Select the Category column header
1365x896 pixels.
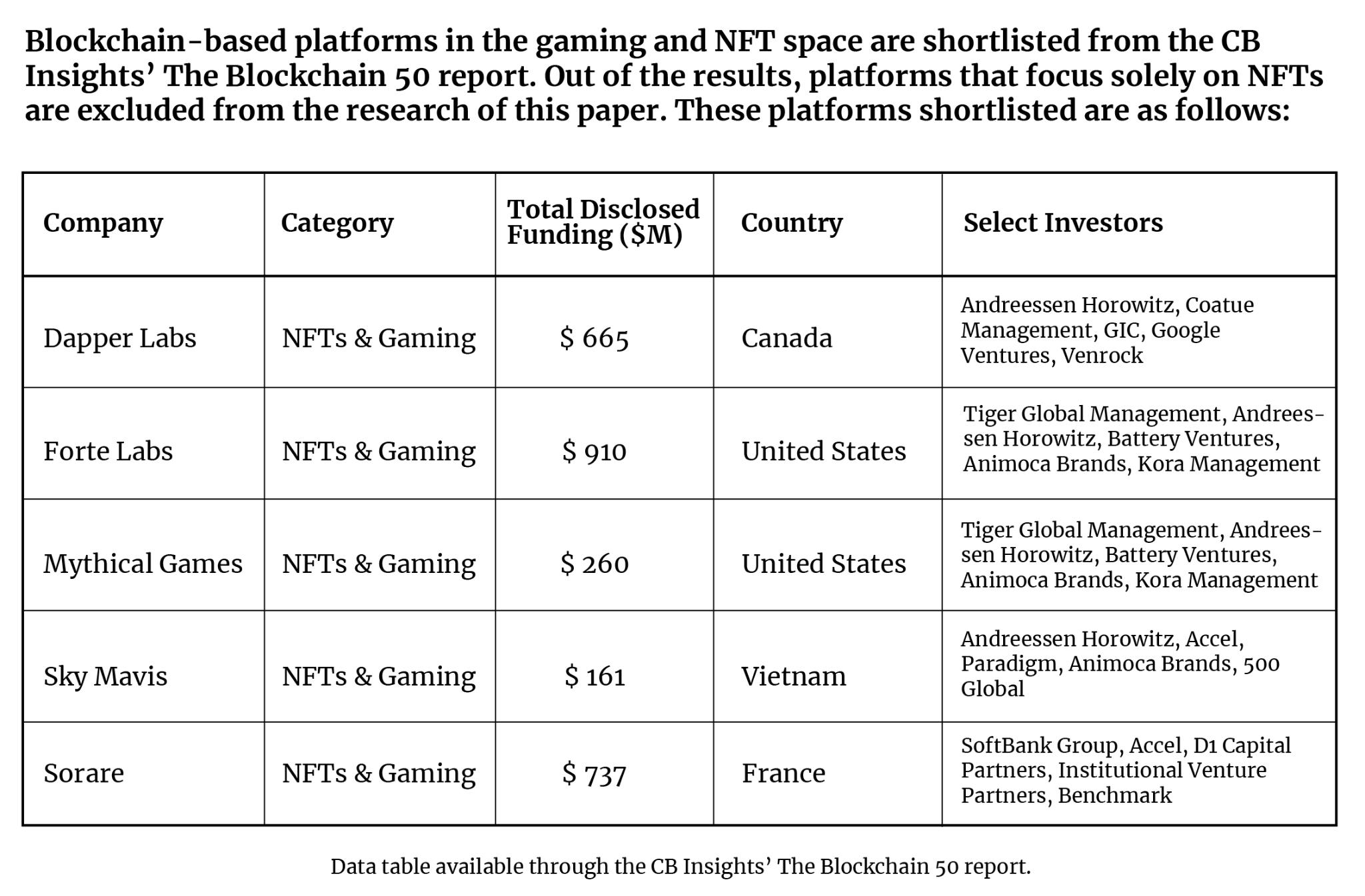tap(337, 223)
